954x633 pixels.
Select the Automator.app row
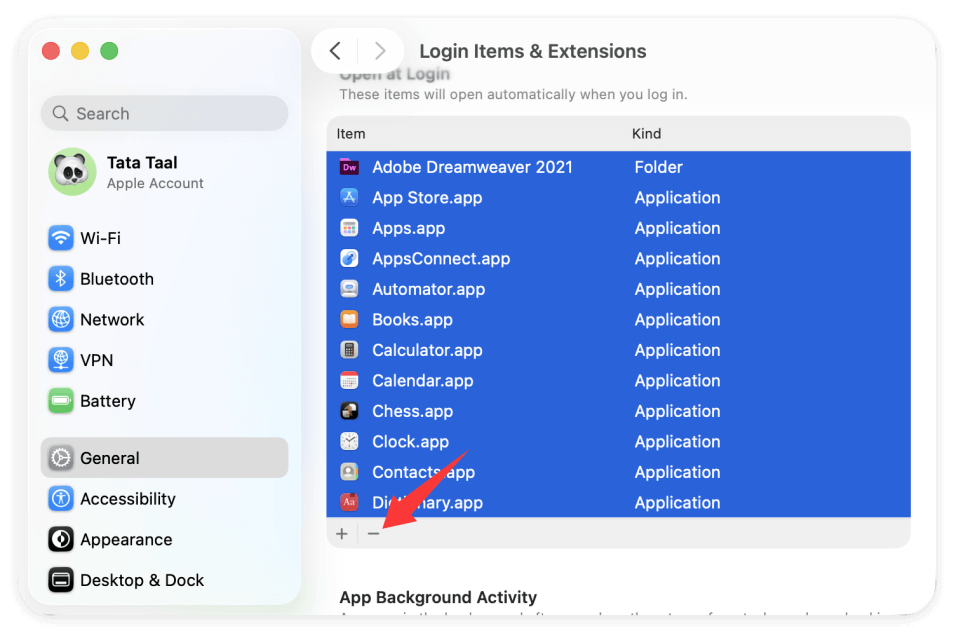pos(500,289)
